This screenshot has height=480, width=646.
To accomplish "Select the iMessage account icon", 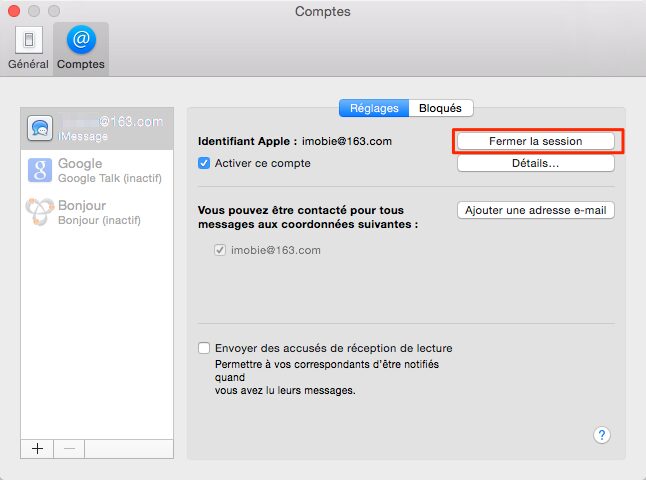I will [40, 128].
